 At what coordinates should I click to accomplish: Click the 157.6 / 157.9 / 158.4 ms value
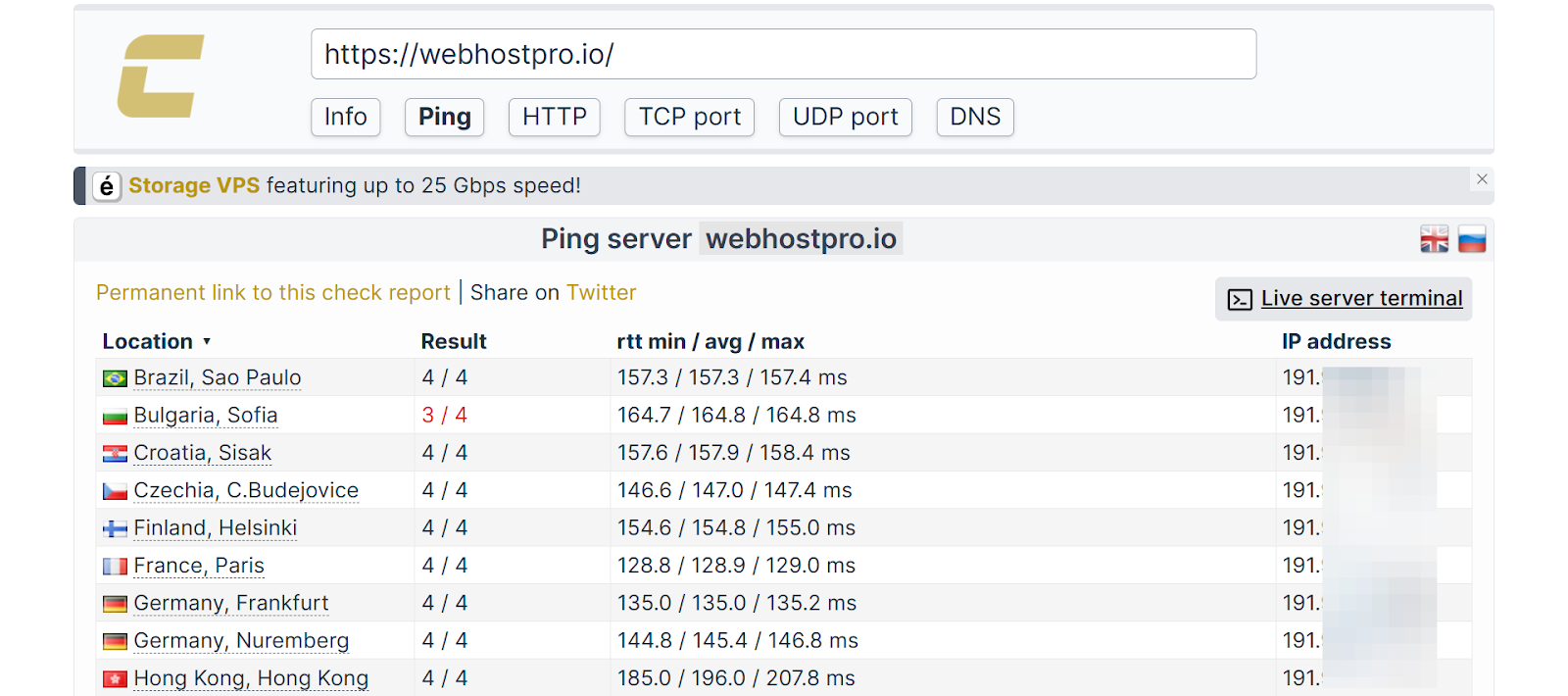point(734,453)
